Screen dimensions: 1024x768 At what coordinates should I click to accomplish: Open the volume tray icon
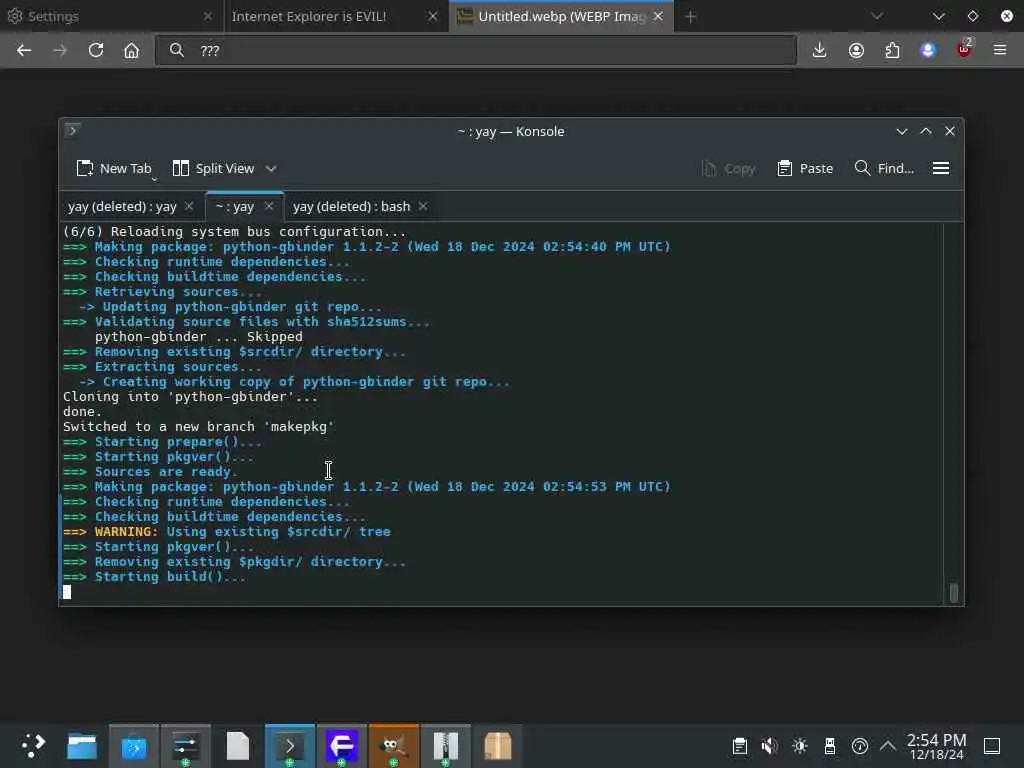[769, 746]
